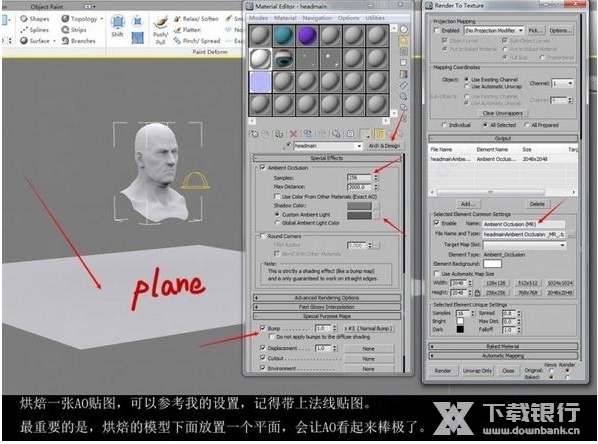Click the Shift tool in ribbon
This screenshot has height=444, width=598.
tap(117, 26)
